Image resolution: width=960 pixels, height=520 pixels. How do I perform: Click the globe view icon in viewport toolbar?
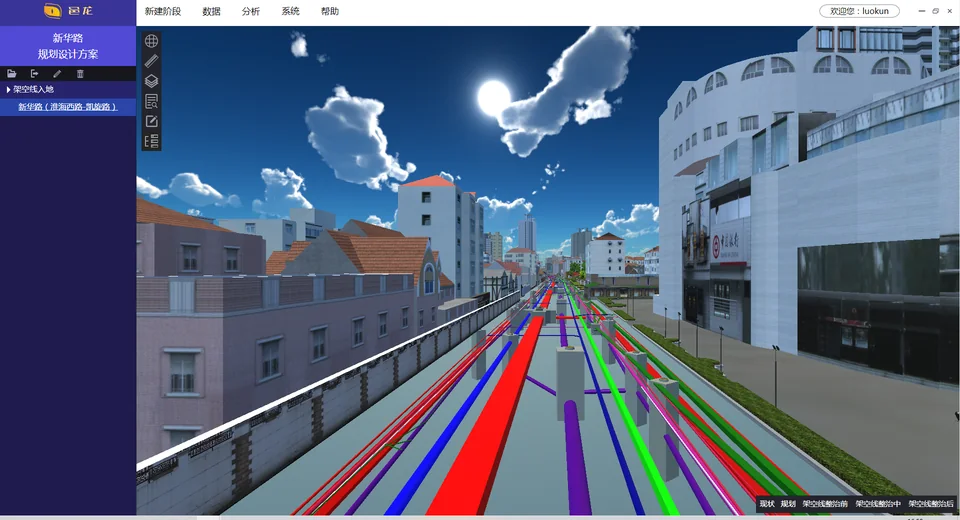(151, 41)
